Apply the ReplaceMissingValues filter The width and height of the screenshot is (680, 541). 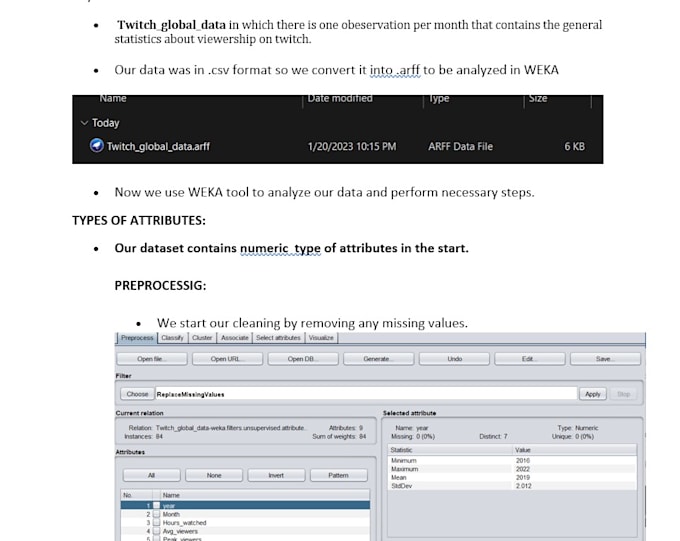(593, 394)
